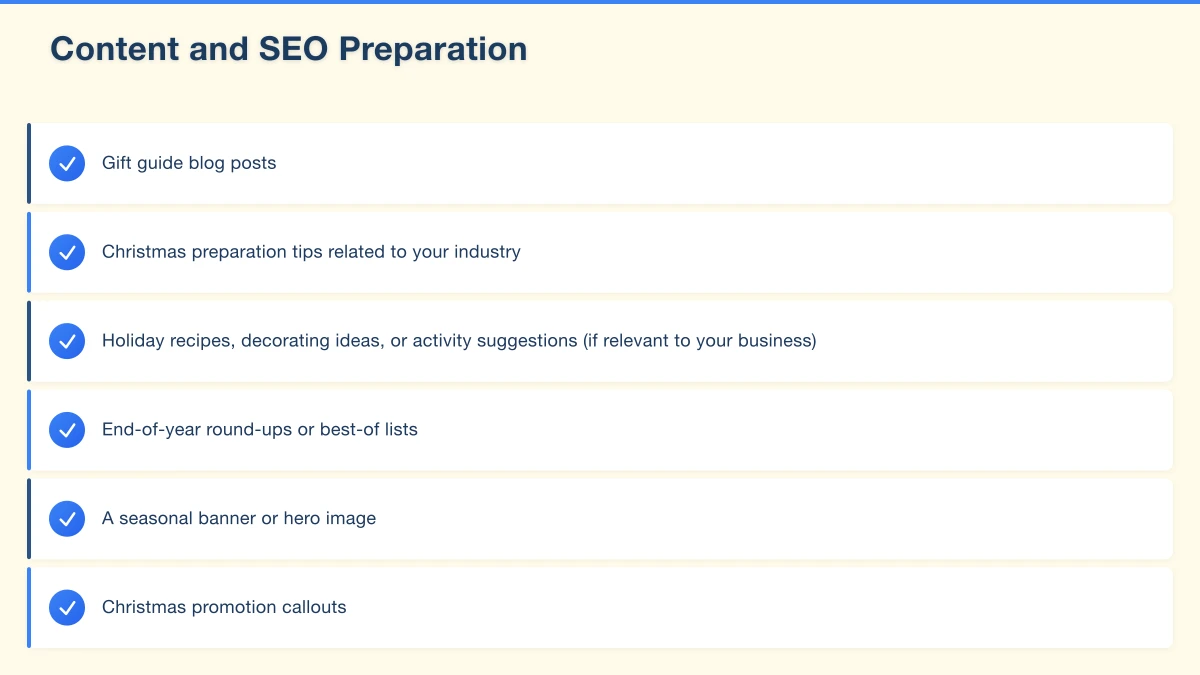Viewport: 1200px width, 675px height.
Task: Click "A seasonal banner or hero image" text
Action: pos(239,519)
